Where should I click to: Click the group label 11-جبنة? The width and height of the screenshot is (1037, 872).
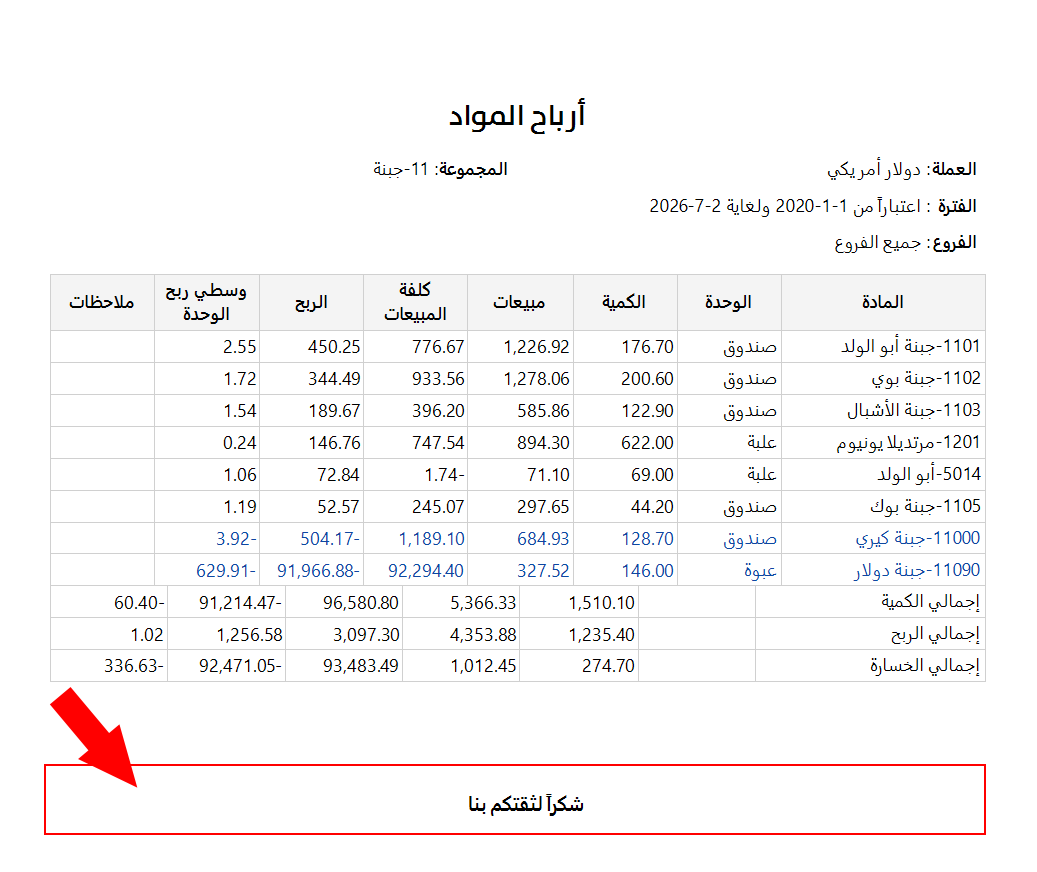(401, 170)
